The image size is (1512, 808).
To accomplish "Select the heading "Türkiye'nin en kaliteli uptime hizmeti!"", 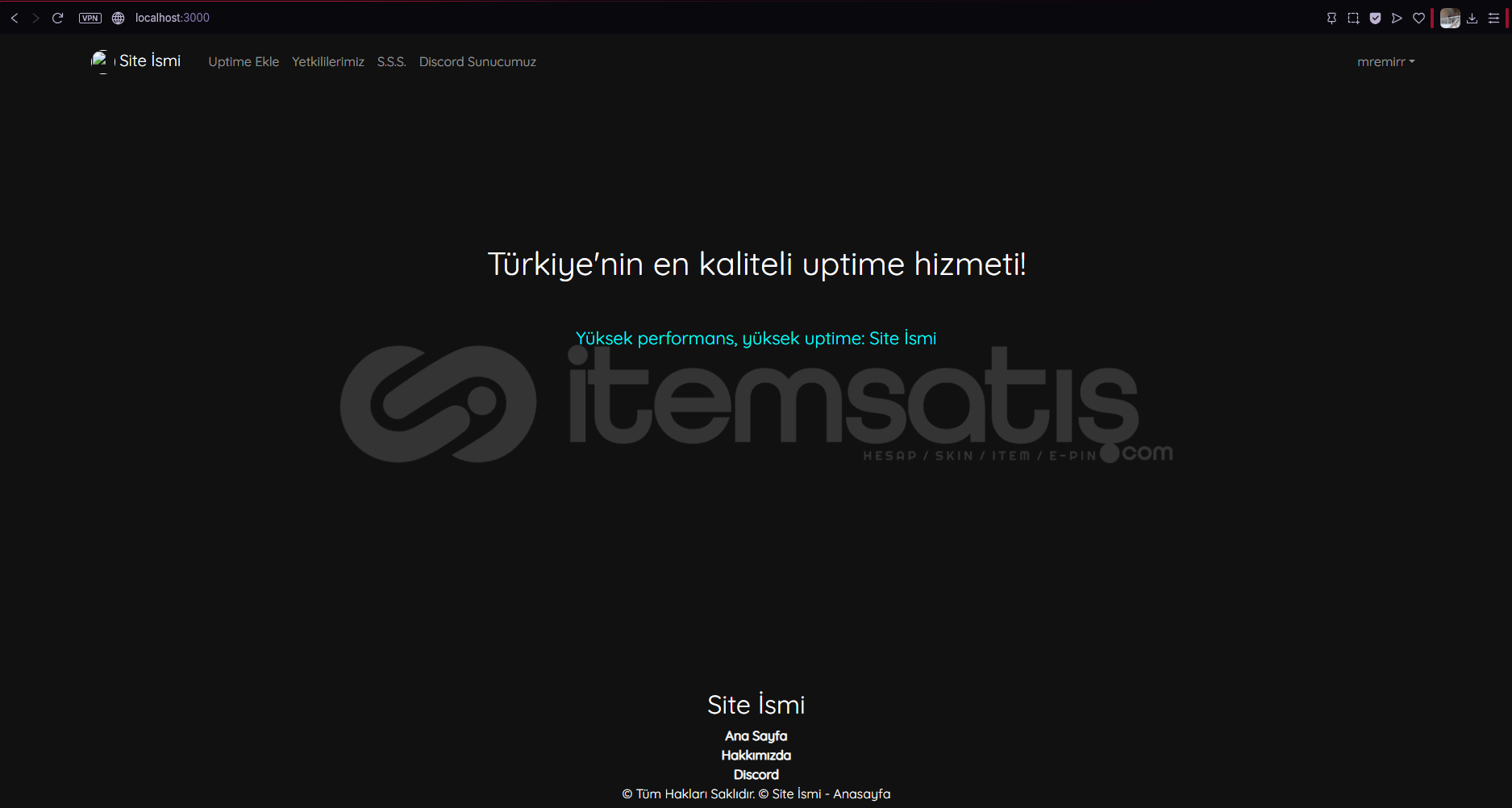I will (x=756, y=264).
